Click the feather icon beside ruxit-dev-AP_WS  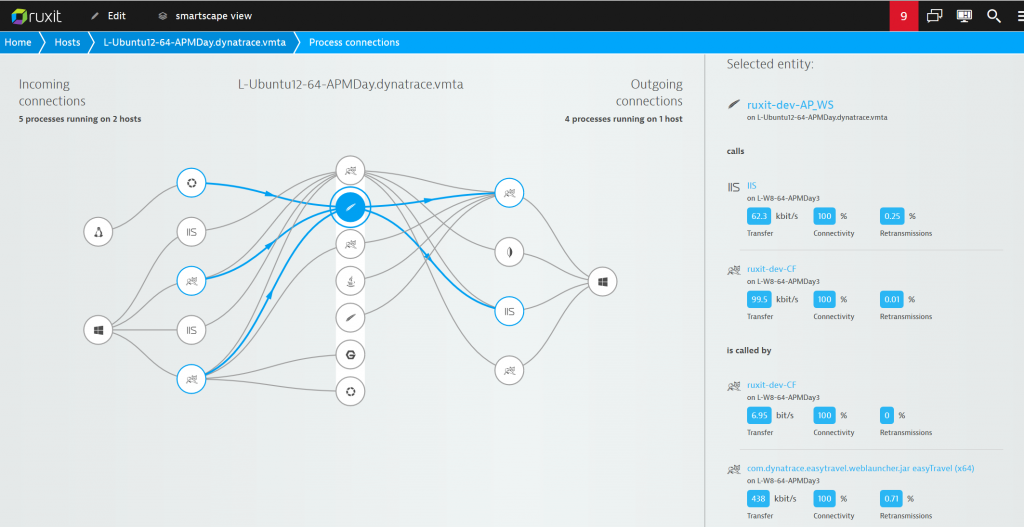[734, 104]
